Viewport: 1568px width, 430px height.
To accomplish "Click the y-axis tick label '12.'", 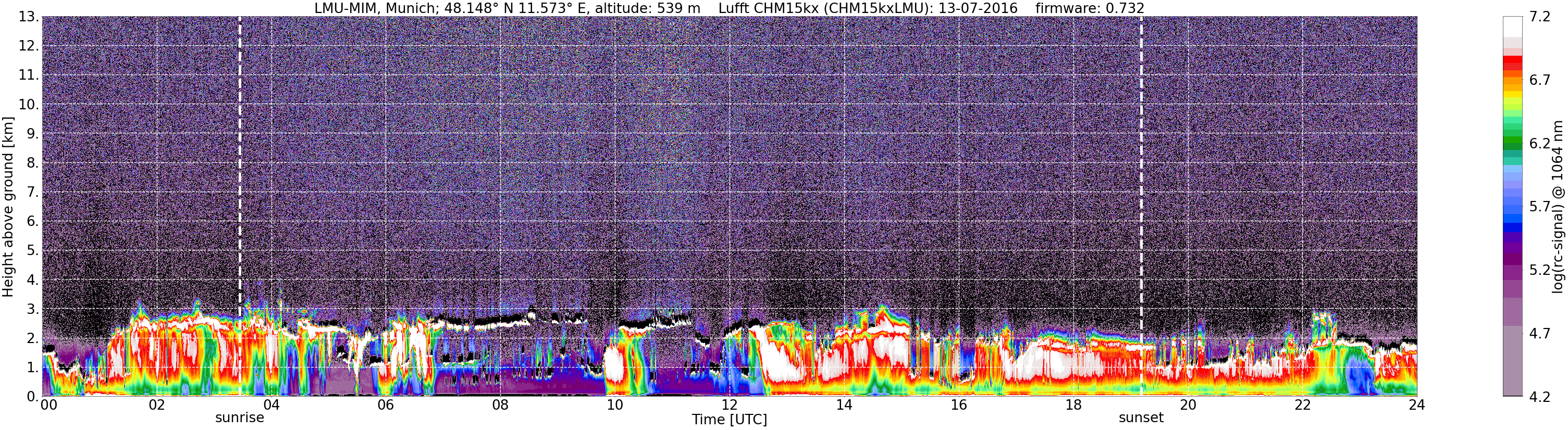I will (29, 46).
